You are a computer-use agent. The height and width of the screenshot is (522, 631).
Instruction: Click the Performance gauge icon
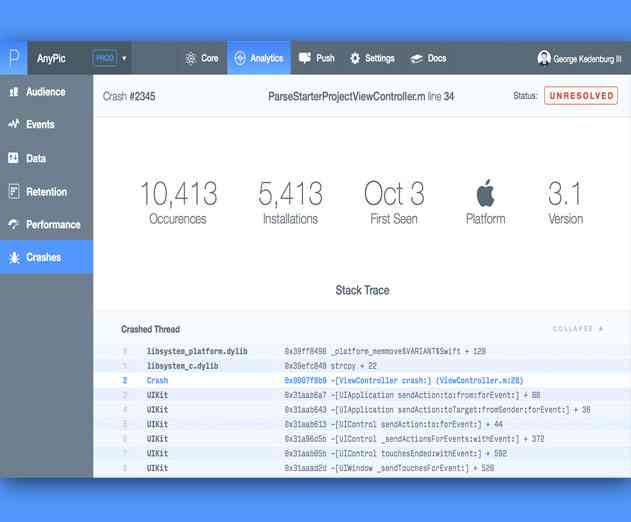pos(14,224)
